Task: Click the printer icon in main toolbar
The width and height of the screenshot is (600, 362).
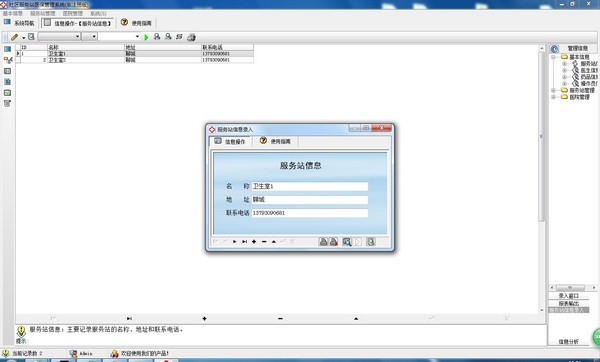Action: coord(191,37)
